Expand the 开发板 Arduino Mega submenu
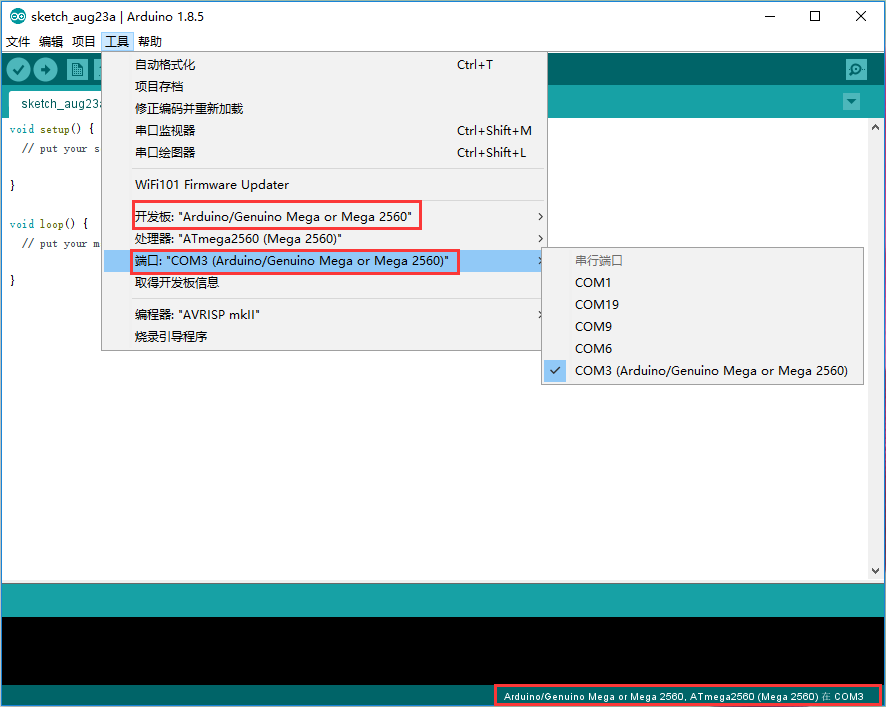 pyautogui.click(x=324, y=216)
